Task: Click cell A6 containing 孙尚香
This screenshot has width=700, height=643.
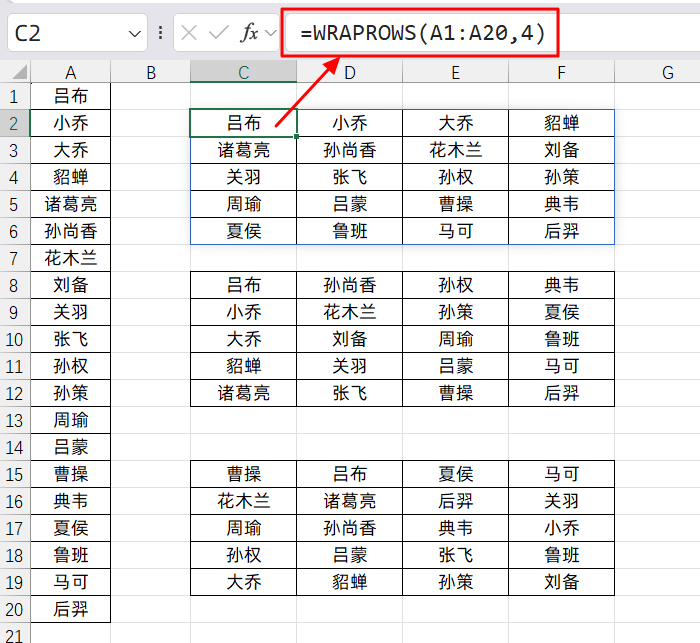Action: (71, 231)
